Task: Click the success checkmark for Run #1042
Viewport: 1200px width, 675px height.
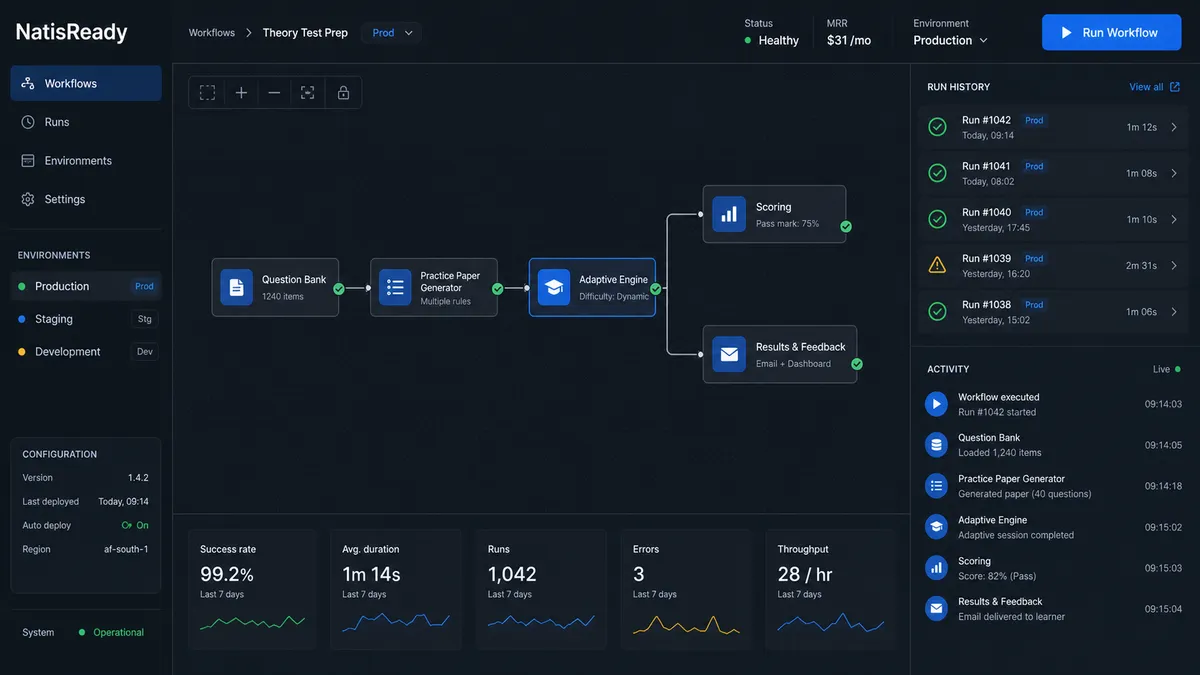Action: click(937, 127)
